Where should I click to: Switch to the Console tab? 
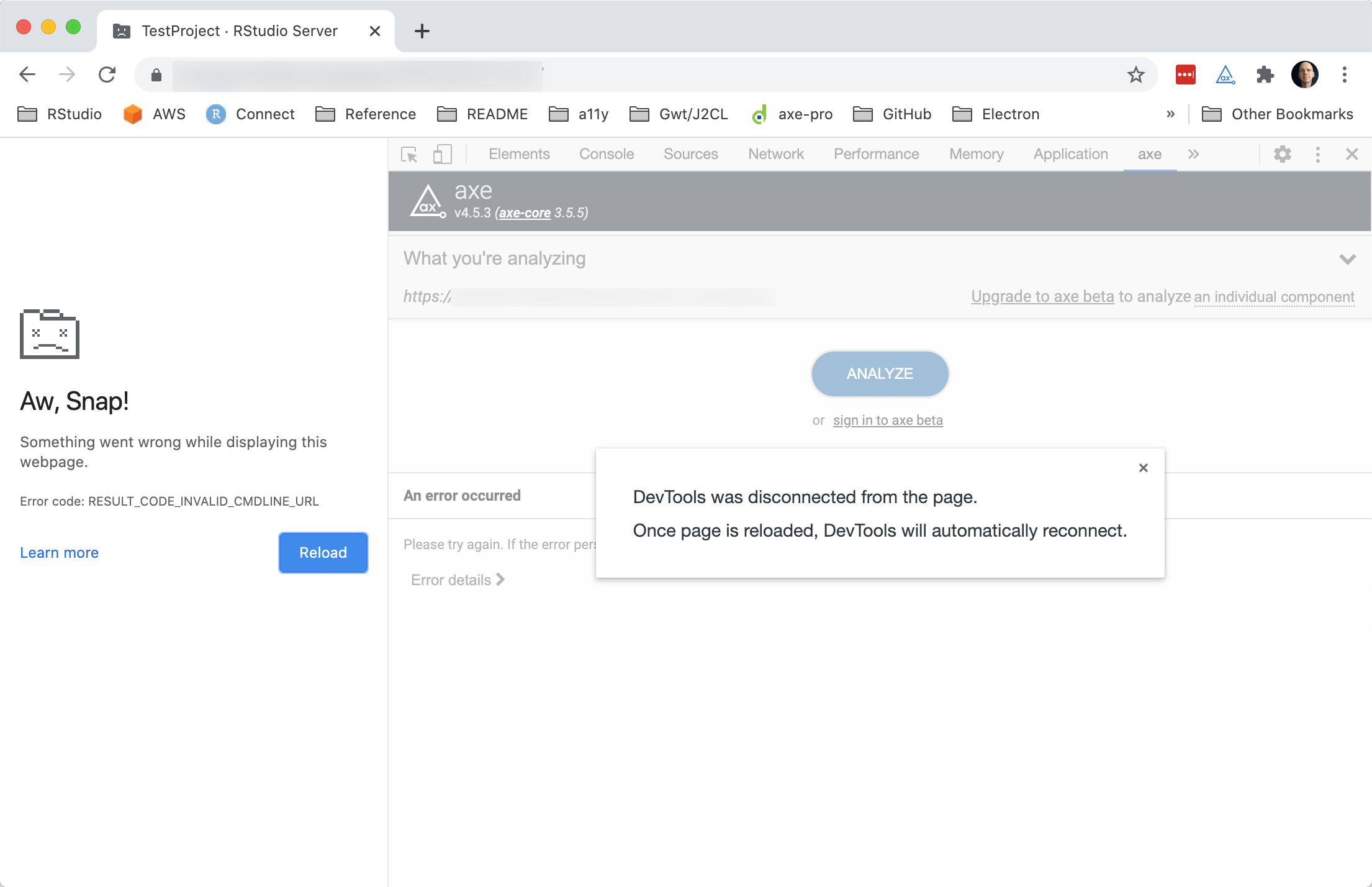tap(607, 154)
